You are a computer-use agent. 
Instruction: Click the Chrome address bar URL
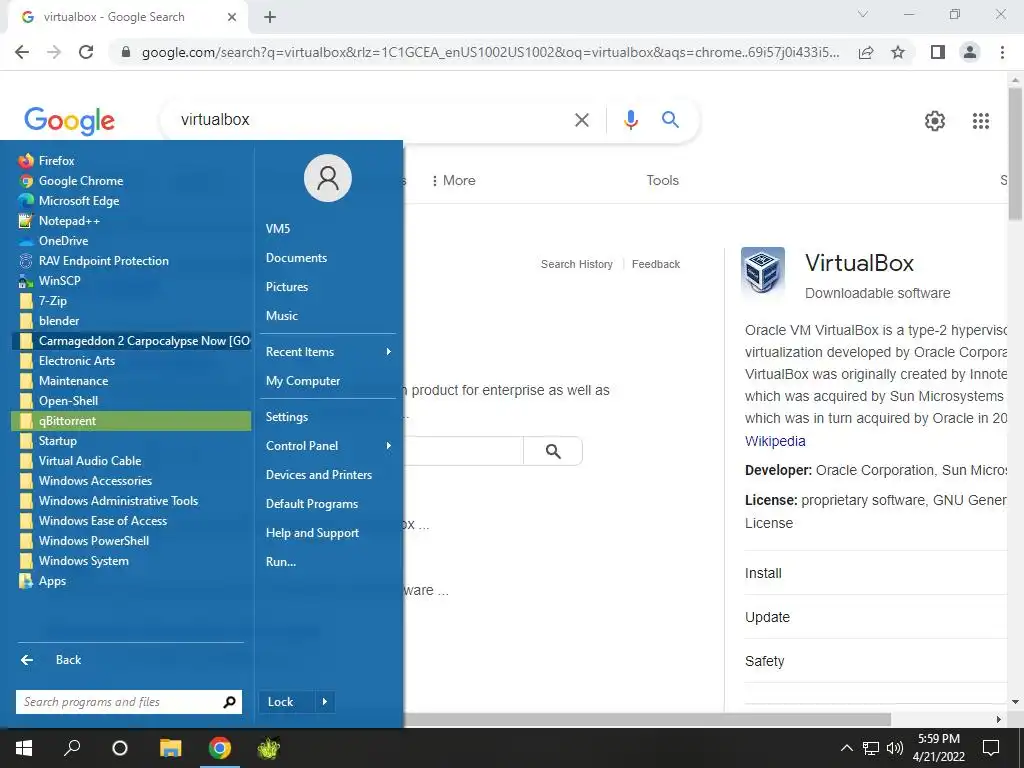point(490,52)
